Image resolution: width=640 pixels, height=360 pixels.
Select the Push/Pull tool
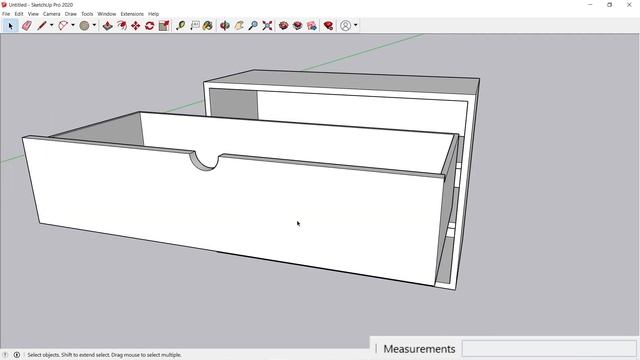pos(107,26)
